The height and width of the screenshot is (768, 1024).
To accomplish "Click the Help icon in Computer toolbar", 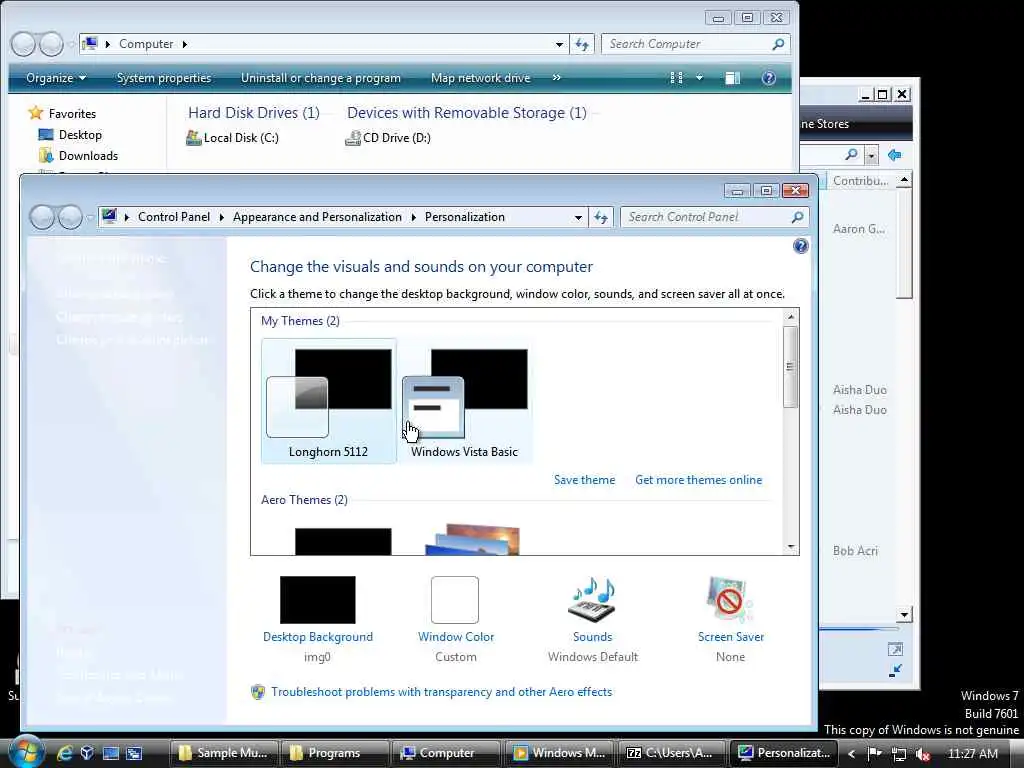I will [x=769, y=78].
